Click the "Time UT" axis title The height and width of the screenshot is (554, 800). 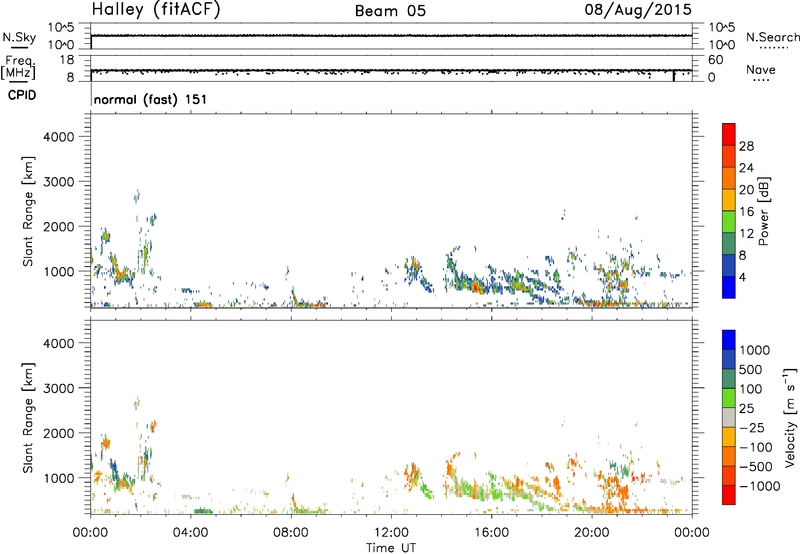tap(391, 548)
